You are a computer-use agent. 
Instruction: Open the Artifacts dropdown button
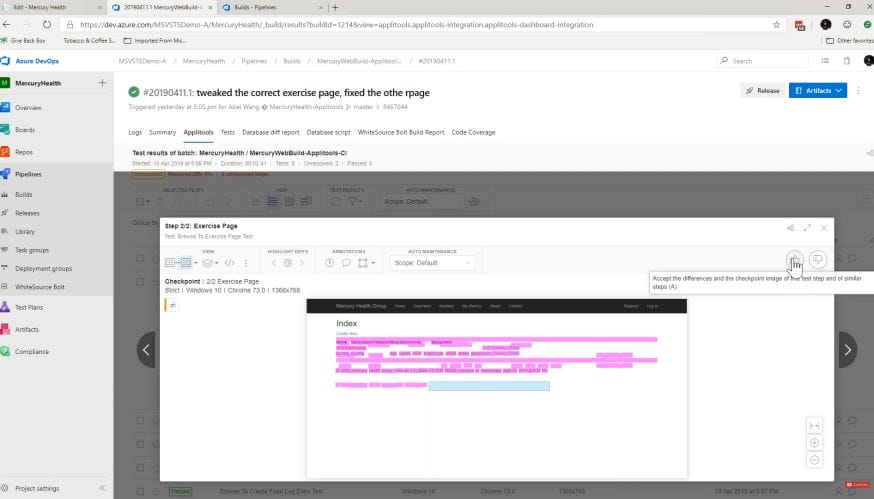point(818,90)
